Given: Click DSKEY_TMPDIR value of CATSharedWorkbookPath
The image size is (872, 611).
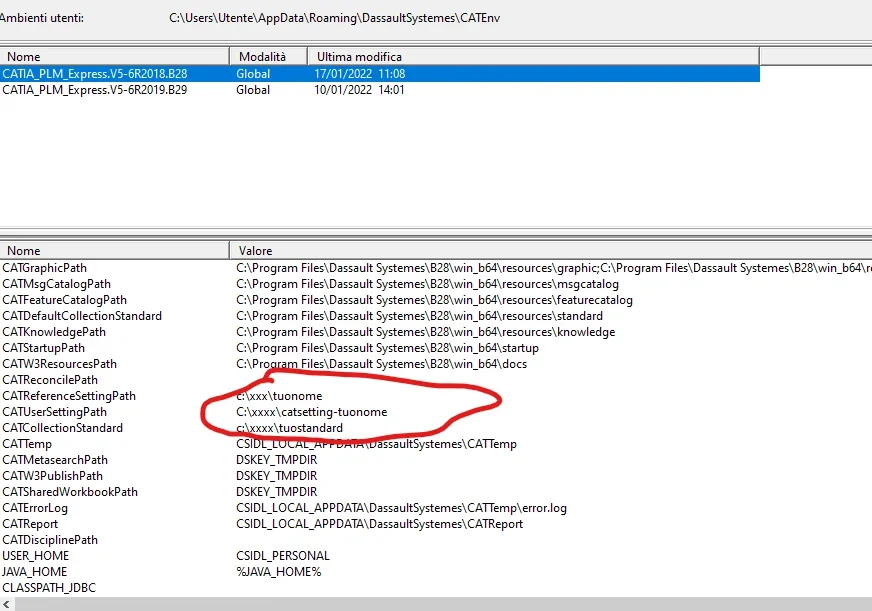Looking at the screenshot, I should (276, 492).
